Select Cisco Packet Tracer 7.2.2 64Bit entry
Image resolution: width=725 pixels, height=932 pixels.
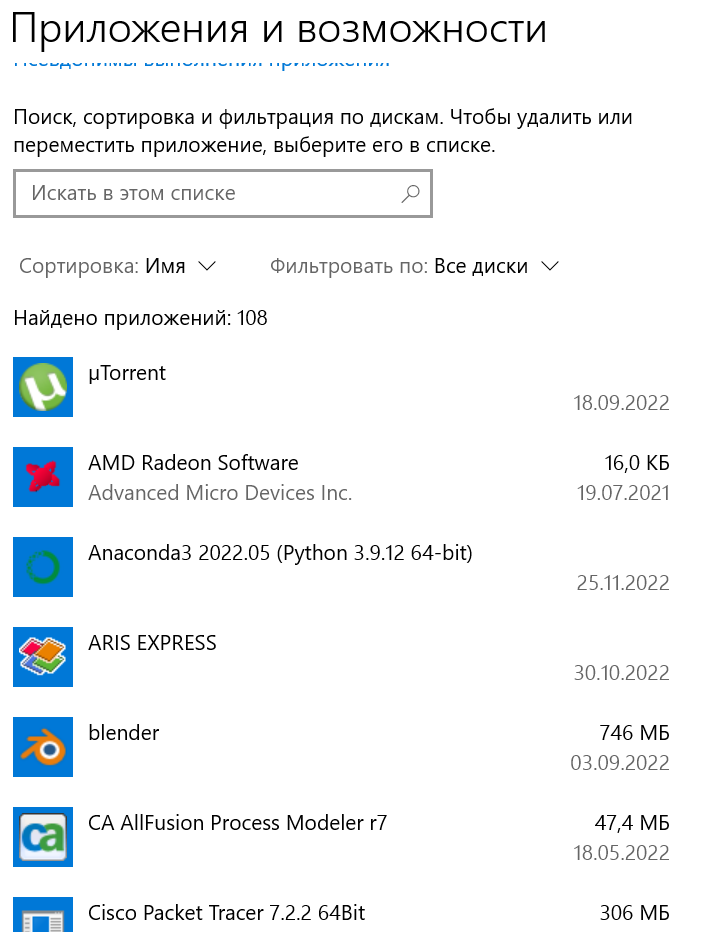341,912
